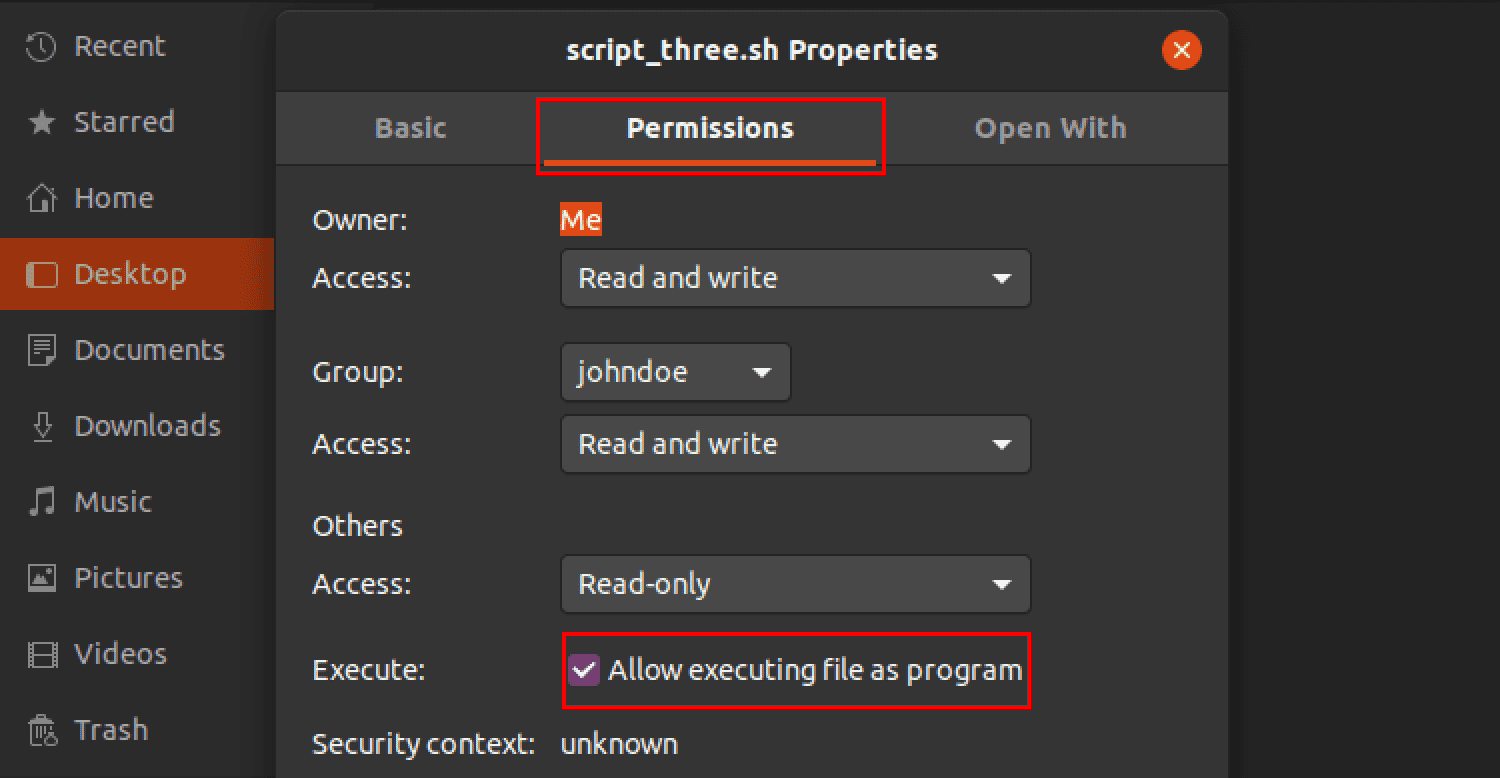
Task: Close the script_three.sh Properties dialog
Action: [x=1181, y=50]
